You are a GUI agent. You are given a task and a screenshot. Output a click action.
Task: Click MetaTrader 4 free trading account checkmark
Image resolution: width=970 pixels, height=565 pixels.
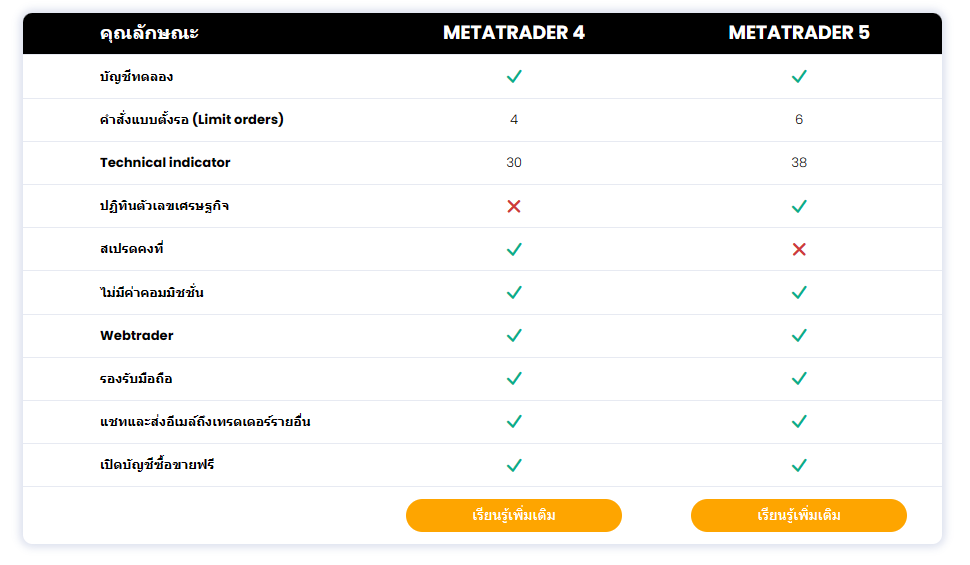(x=514, y=465)
